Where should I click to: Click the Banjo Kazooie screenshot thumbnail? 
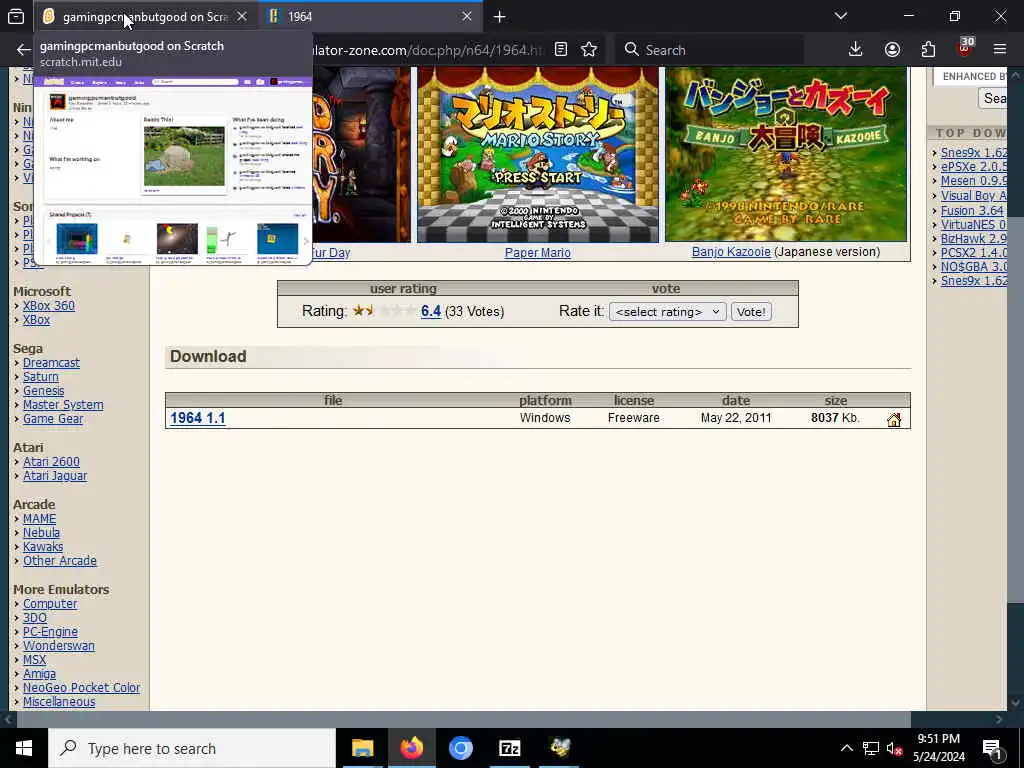click(786, 154)
